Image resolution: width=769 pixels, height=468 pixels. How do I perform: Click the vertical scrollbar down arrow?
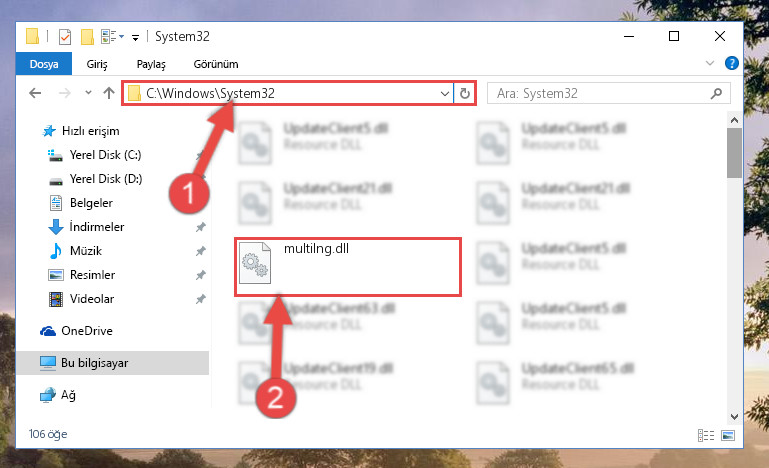pyautogui.click(x=734, y=417)
